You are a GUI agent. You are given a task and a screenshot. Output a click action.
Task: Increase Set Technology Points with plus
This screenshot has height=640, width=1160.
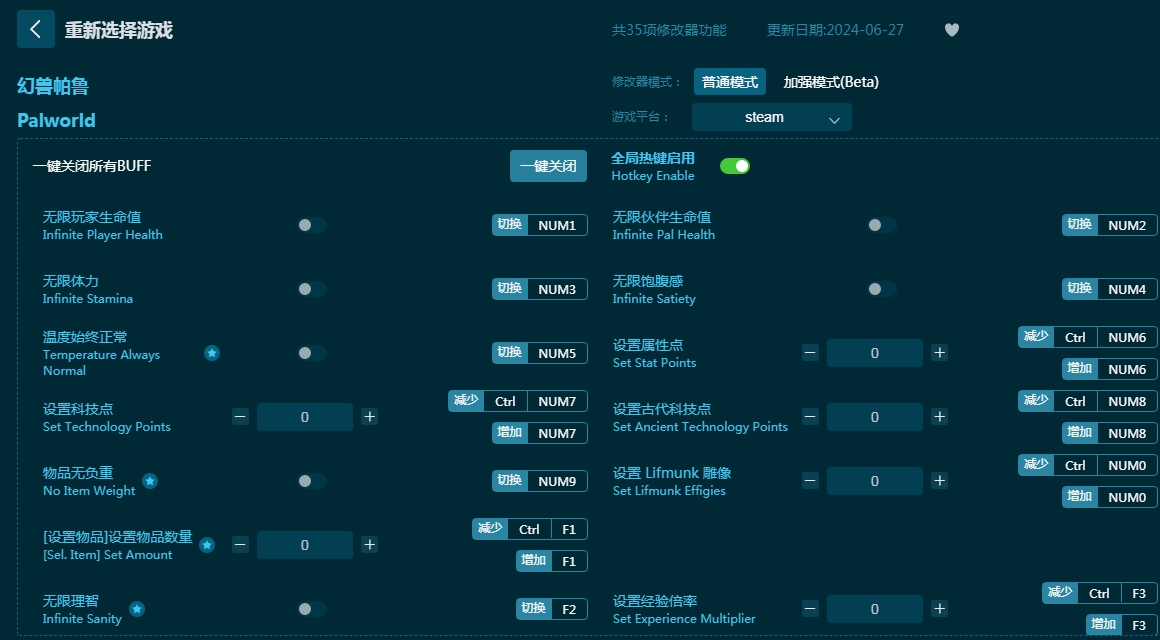(x=370, y=417)
